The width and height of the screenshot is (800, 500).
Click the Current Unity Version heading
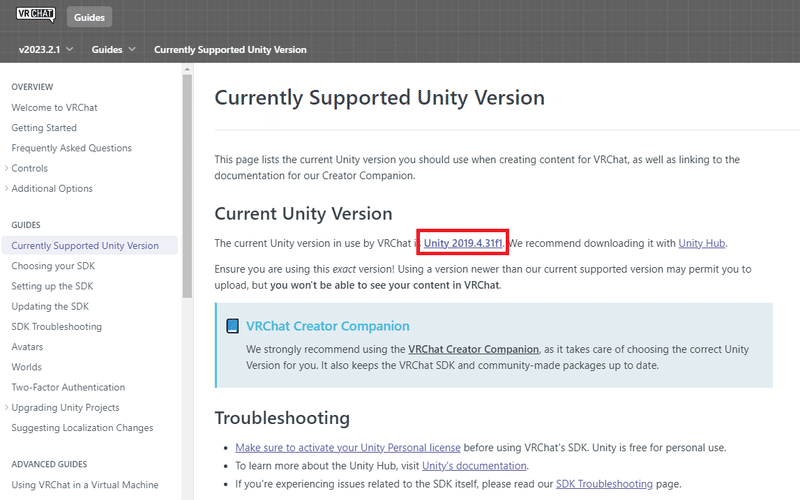pyautogui.click(x=303, y=213)
